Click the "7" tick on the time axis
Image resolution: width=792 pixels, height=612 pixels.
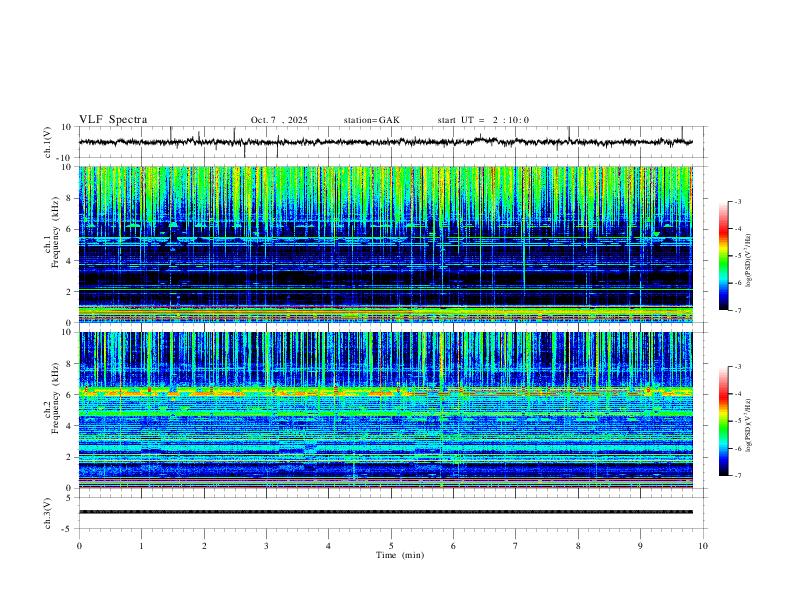(516, 546)
